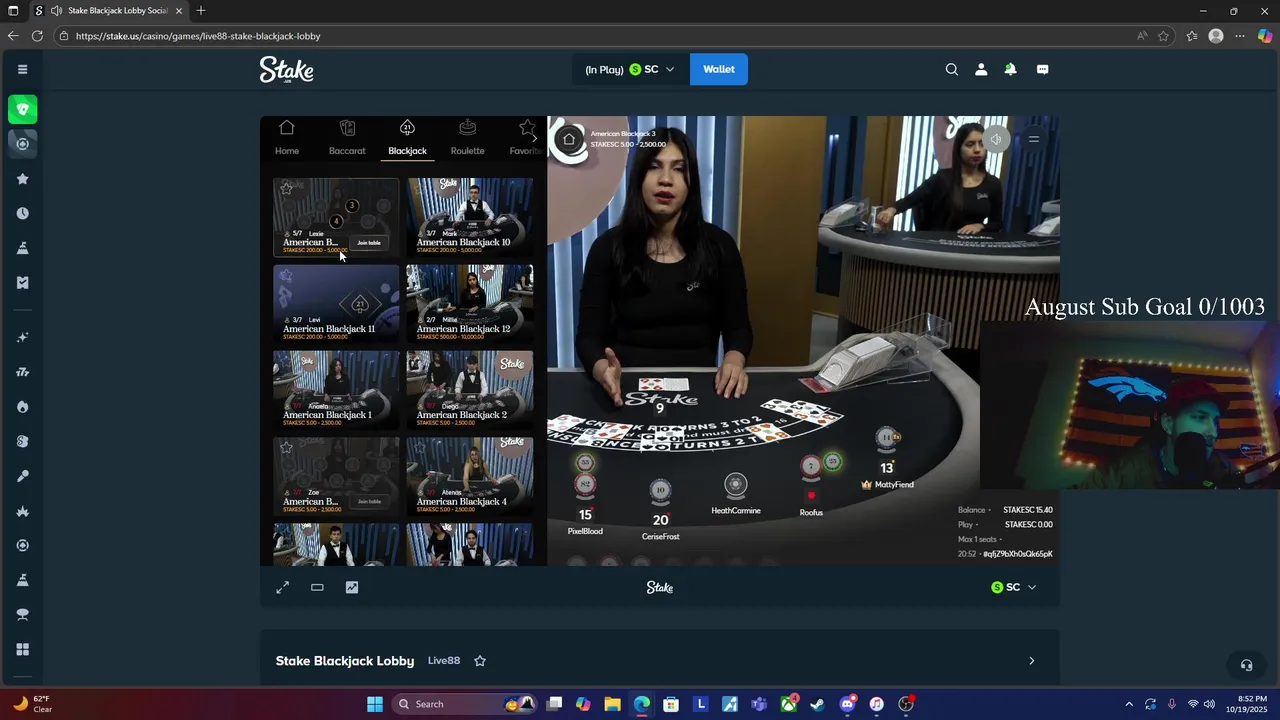Go back in the browser
Image resolution: width=1280 pixels, height=720 pixels.
(x=13, y=36)
